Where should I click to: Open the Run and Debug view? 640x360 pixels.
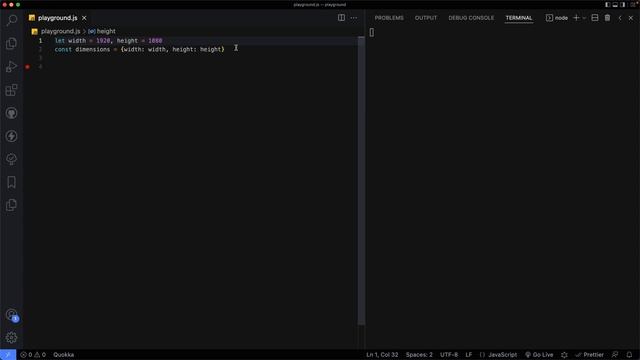[11, 67]
